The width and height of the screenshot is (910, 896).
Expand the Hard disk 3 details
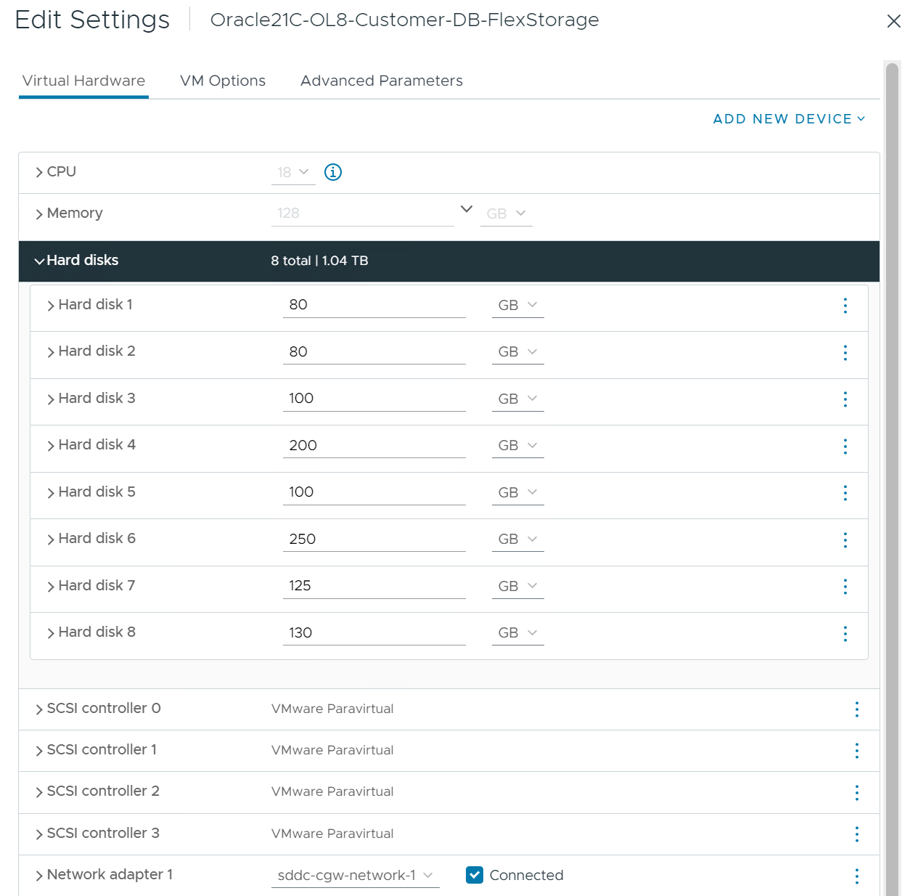[x=51, y=399]
